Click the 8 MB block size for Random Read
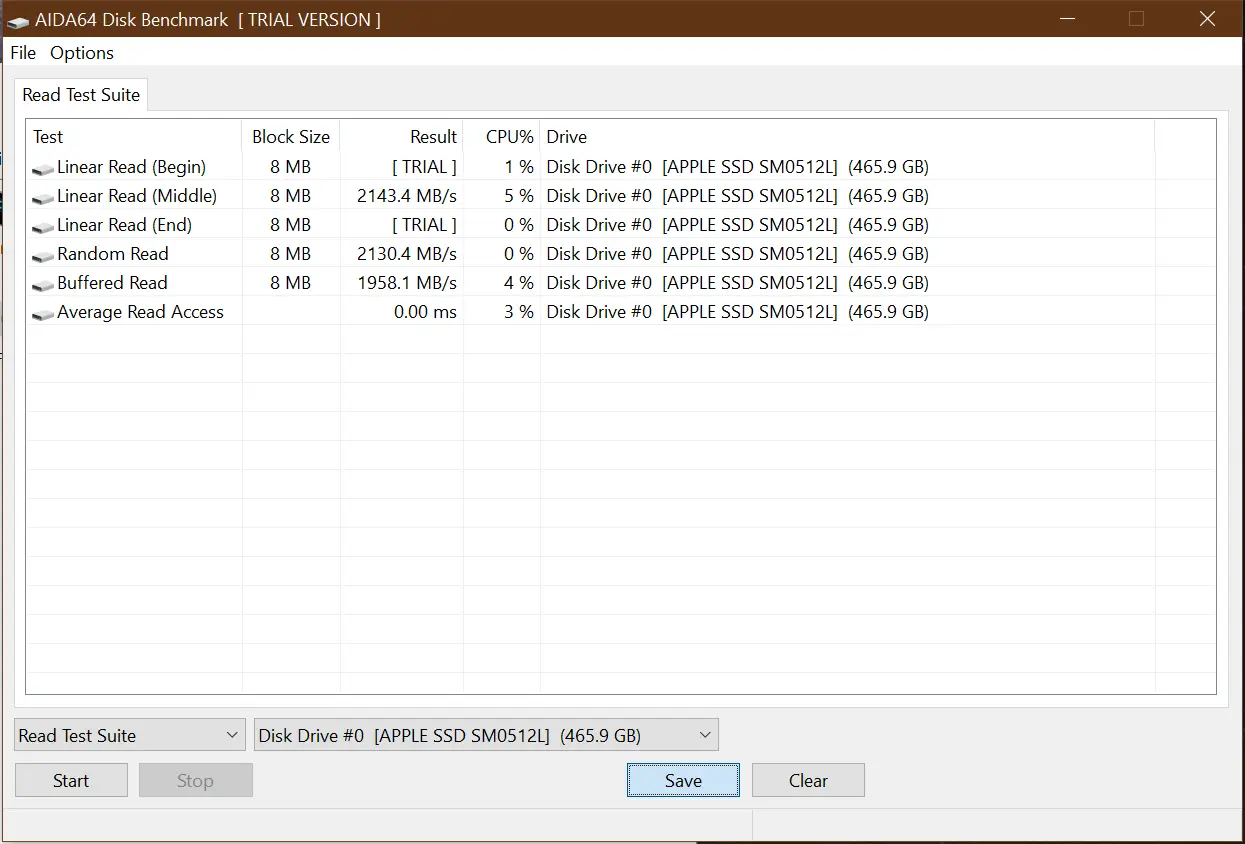 click(x=290, y=254)
